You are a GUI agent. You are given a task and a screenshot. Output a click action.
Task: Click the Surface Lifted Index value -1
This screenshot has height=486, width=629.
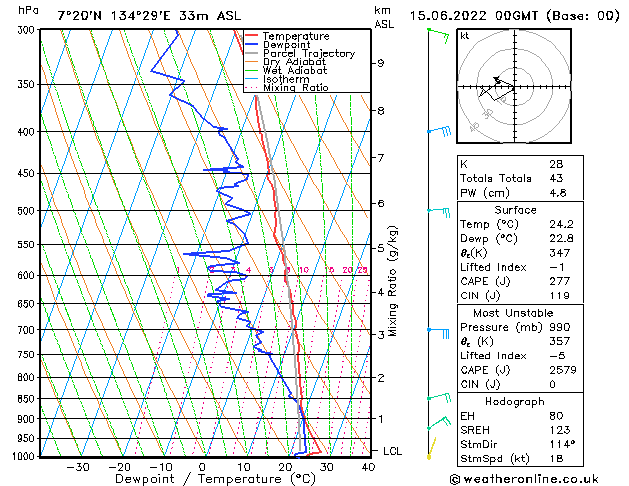[557, 267]
